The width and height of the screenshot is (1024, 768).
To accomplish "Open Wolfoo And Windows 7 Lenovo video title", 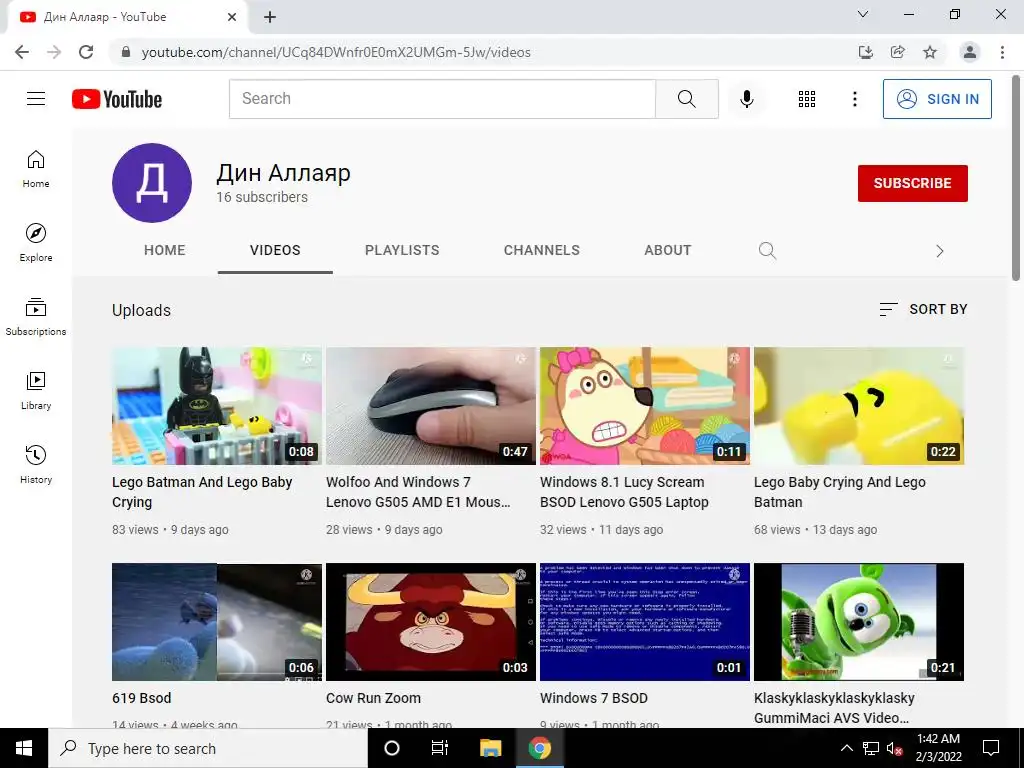I will click(418, 492).
